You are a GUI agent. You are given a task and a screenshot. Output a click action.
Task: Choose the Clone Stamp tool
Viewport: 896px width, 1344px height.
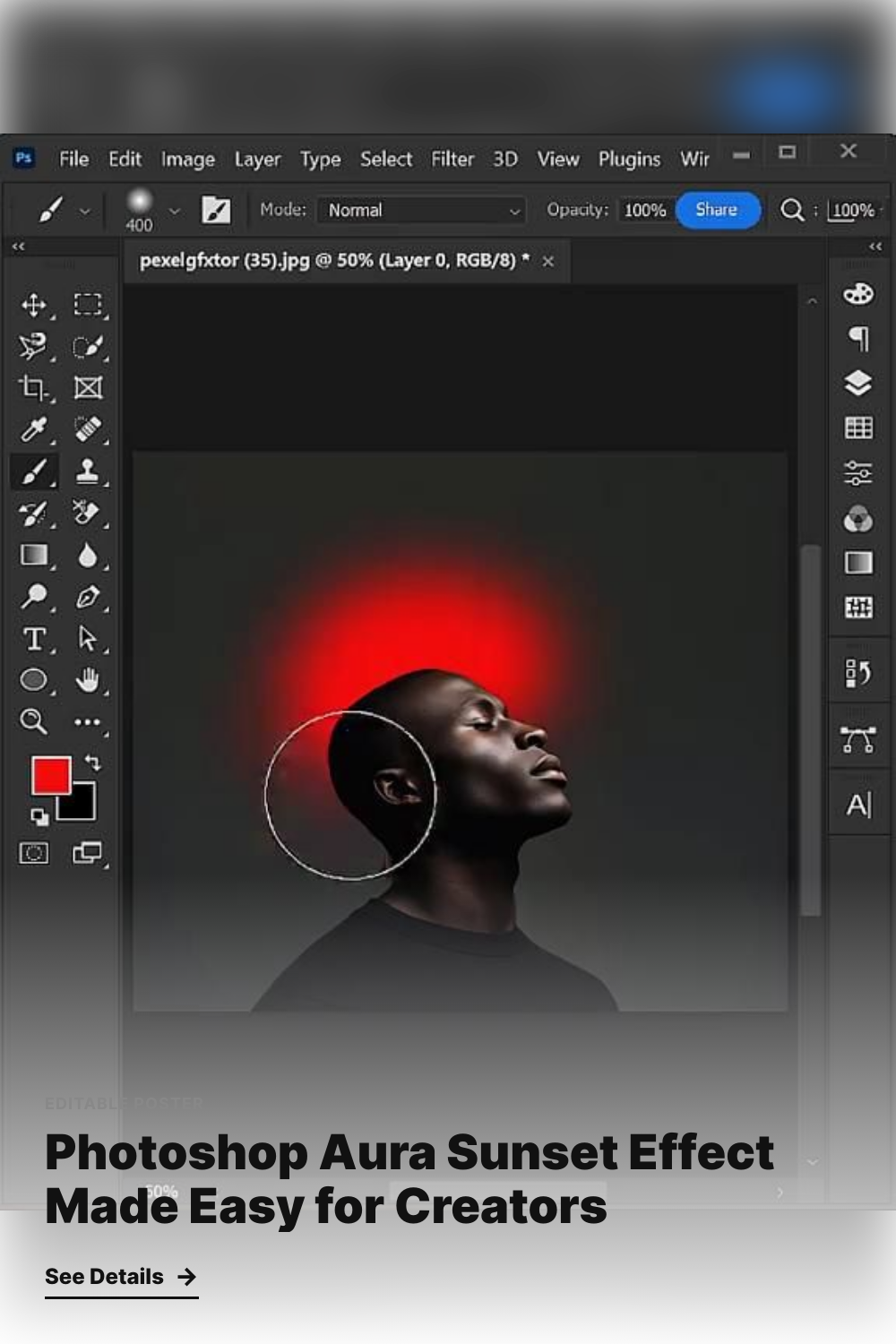click(x=88, y=471)
